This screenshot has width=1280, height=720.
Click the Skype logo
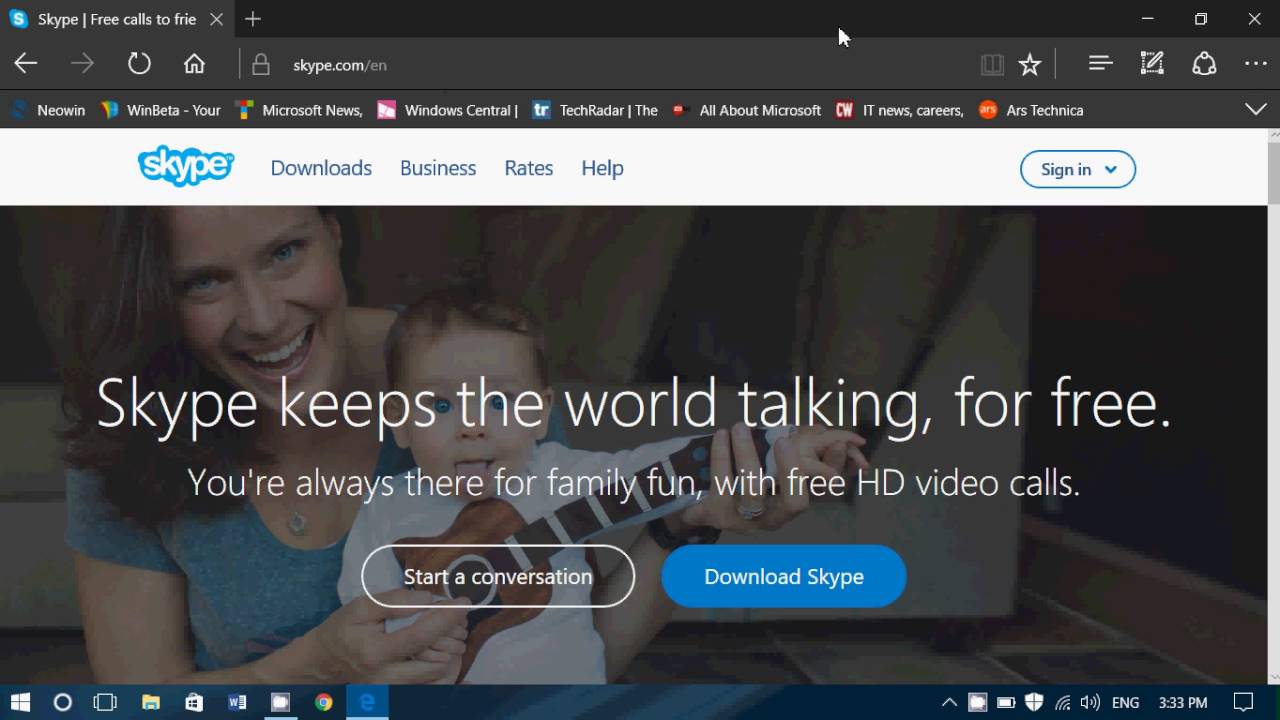[x=186, y=166]
